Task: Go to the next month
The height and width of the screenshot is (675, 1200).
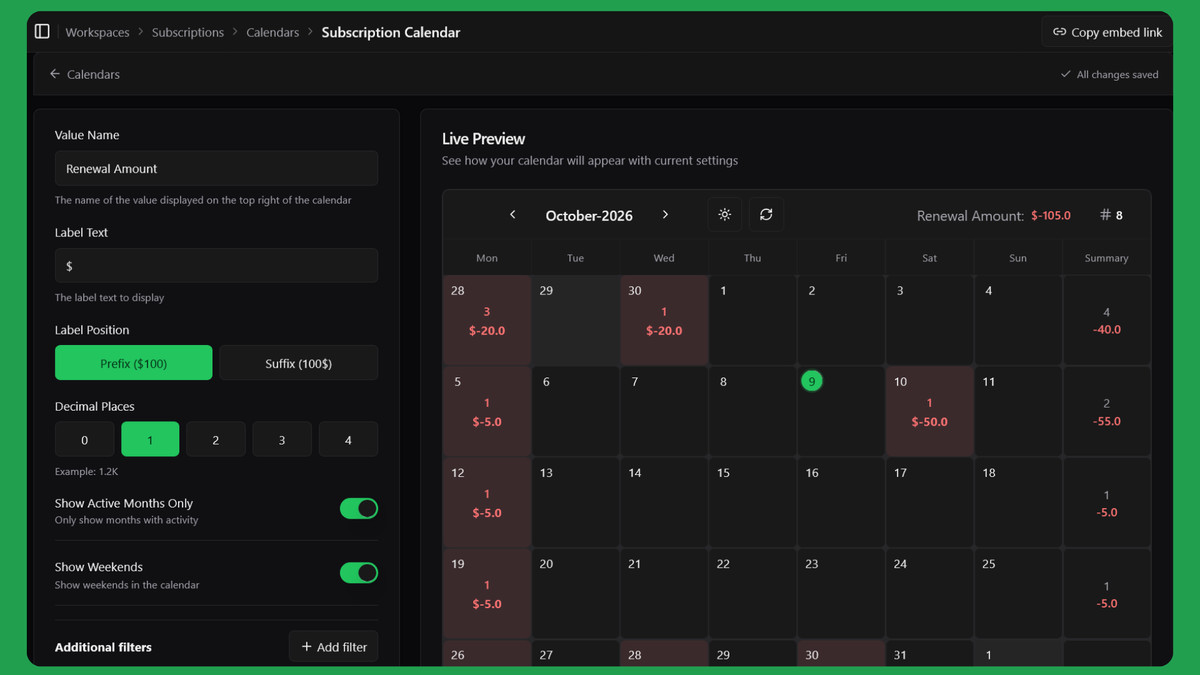Action: pyautogui.click(x=665, y=215)
